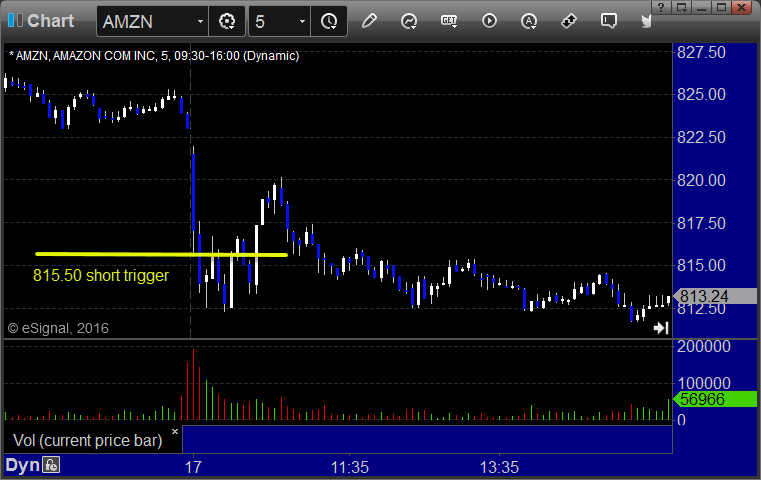Screen dimensions: 761x480
Task: Start bar replay play button
Action: click(x=489, y=21)
